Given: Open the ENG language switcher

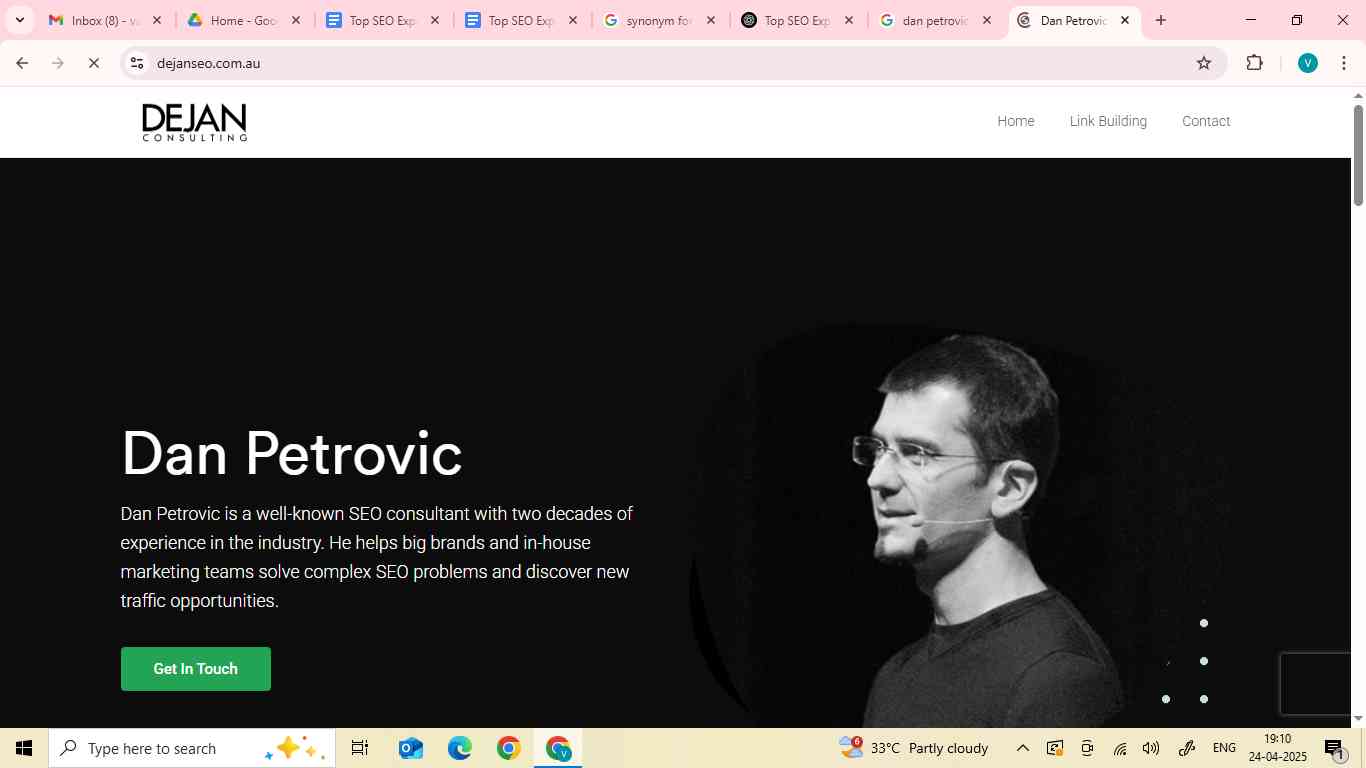Looking at the screenshot, I should [1225, 747].
